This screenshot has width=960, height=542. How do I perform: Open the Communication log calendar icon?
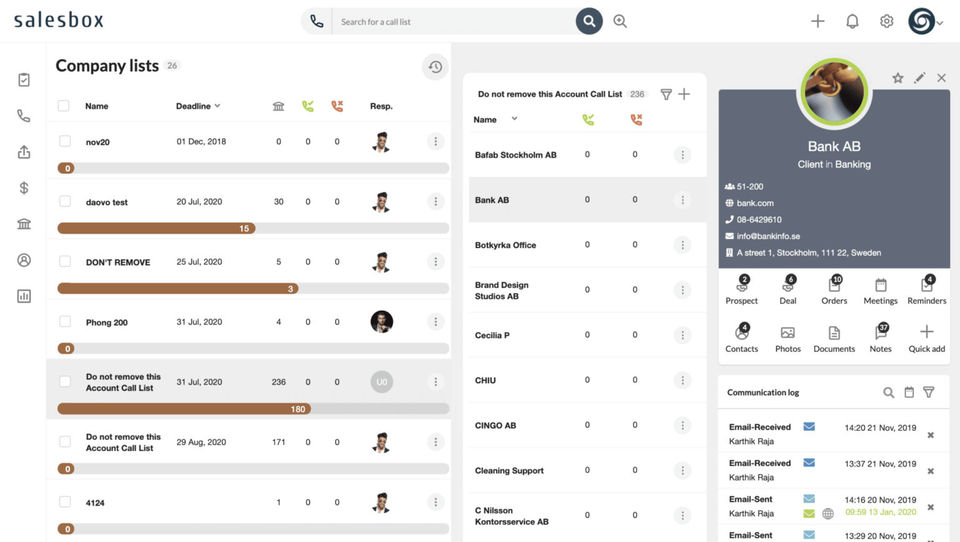point(909,393)
